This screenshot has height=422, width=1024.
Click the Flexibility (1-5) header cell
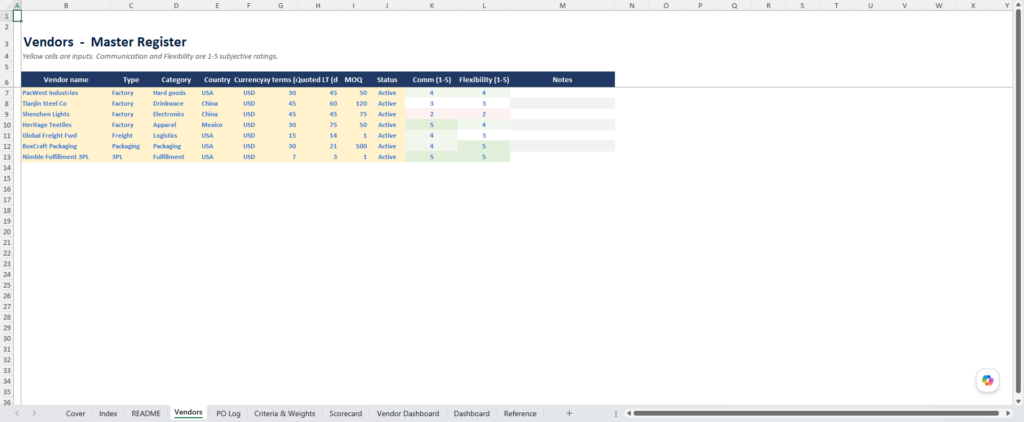coord(484,80)
